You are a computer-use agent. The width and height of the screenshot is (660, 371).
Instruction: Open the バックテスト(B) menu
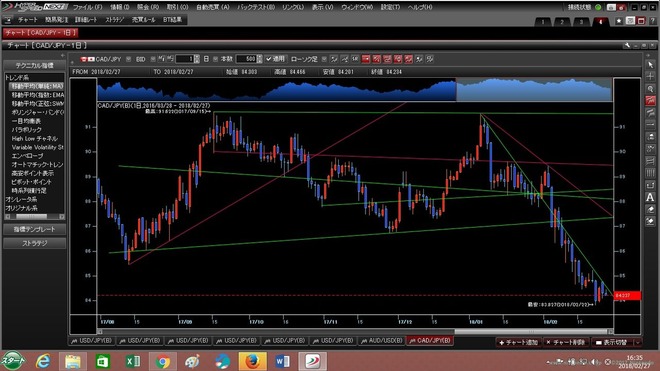click(255, 7)
